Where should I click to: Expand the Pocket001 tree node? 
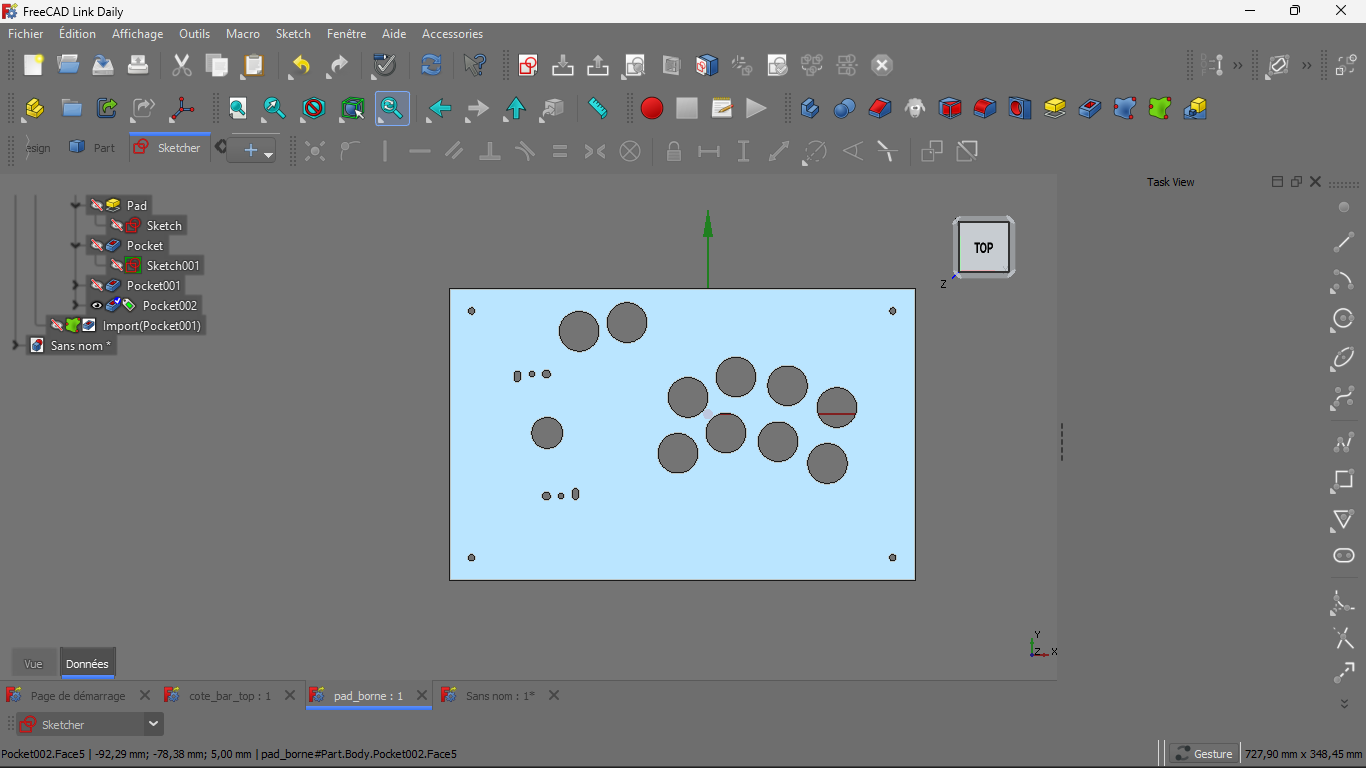pyautogui.click(x=75, y=285)
